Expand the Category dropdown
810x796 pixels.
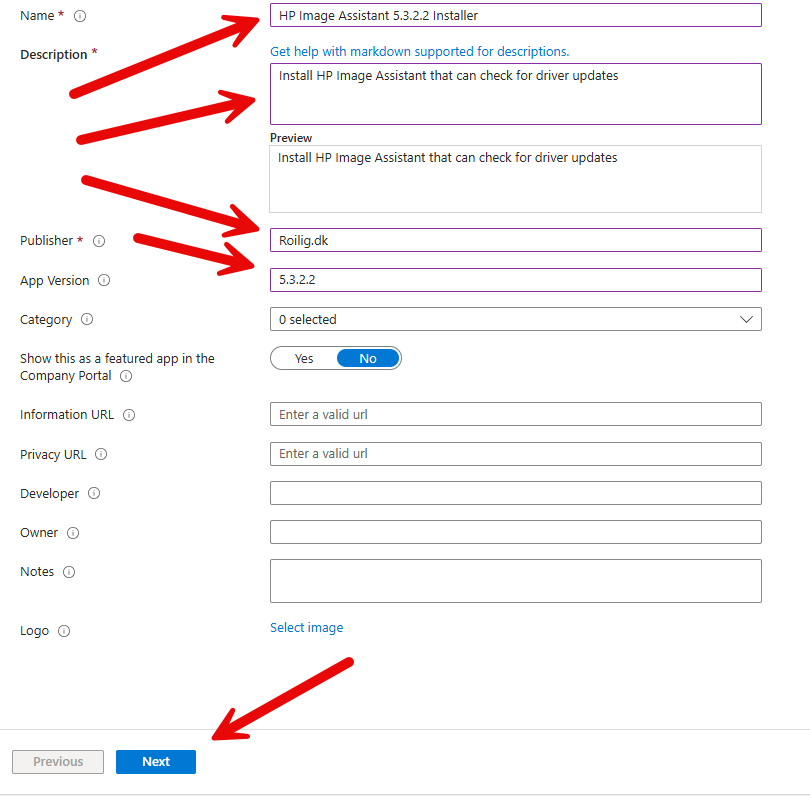pyautogui.click(x=515, y=319)
